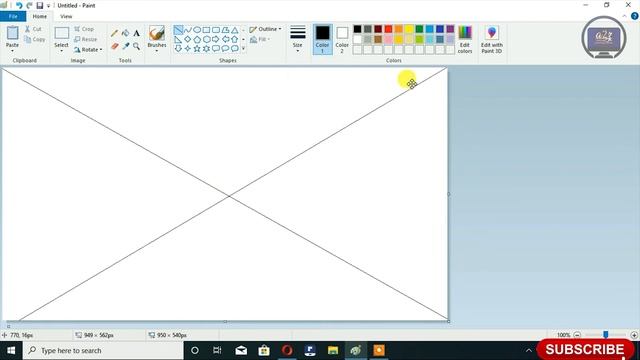Open Customize Quick Access Toolbar dropdown
The image size is (640, 360).
tap(48, 6)
